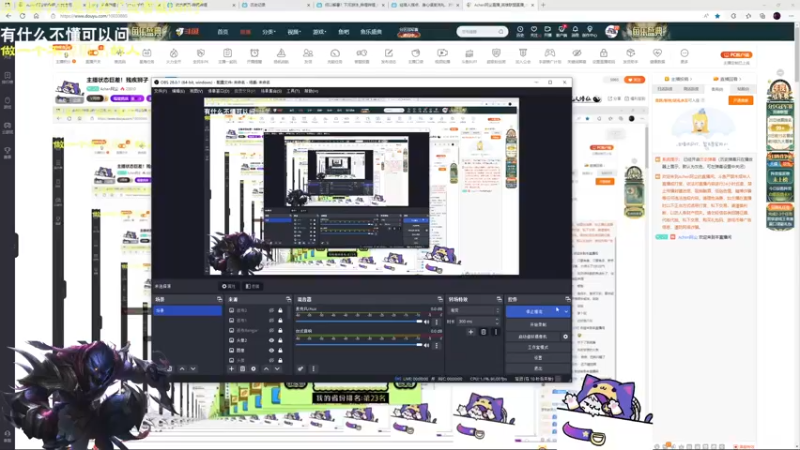Open mixer footer three-dot menu
This screenshot has height=450, width=800.
tap(313, 368)
